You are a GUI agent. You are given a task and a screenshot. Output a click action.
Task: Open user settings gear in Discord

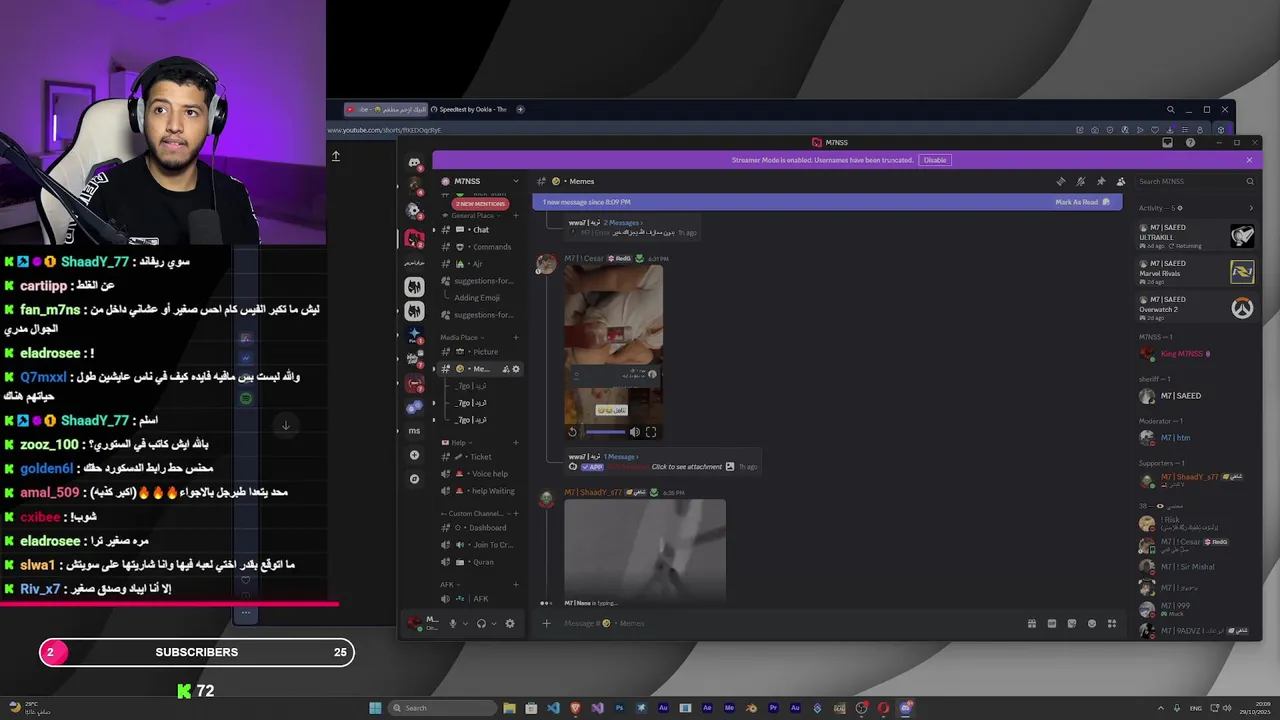(510, 623)
